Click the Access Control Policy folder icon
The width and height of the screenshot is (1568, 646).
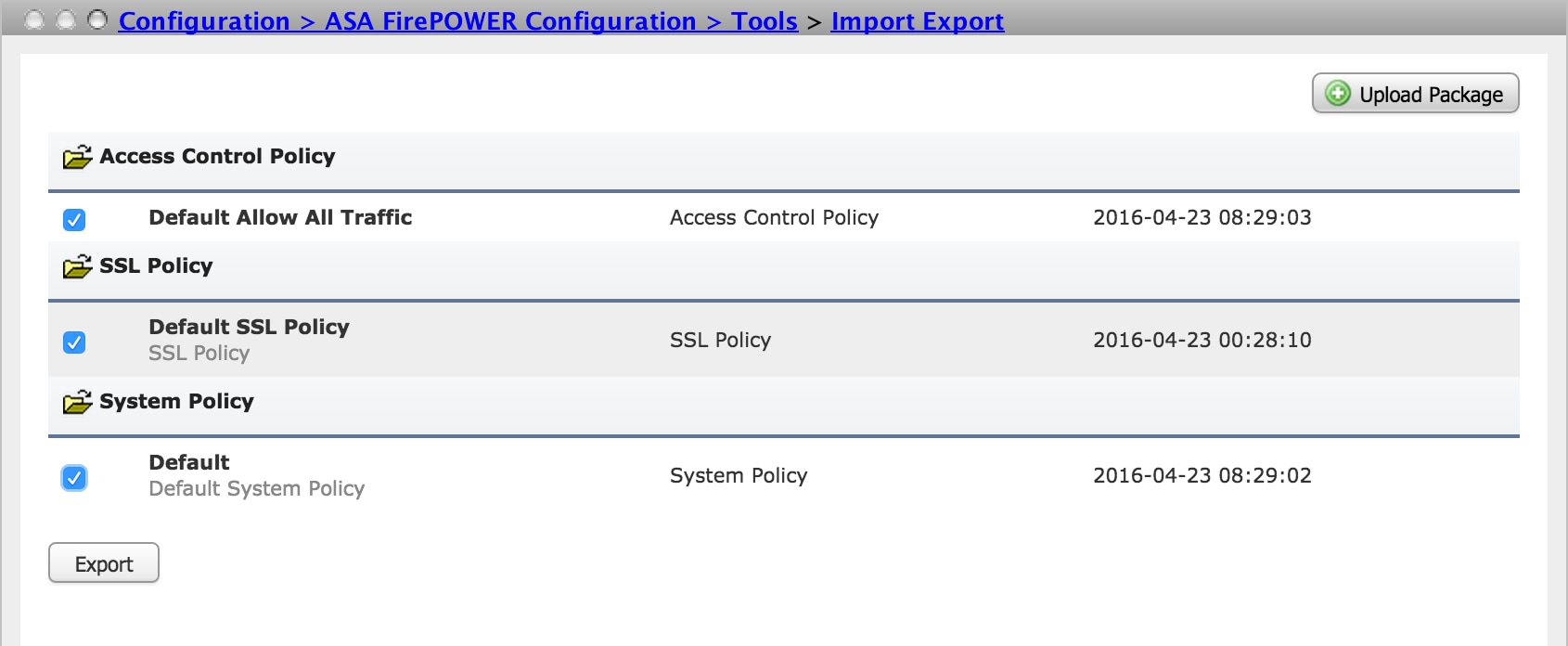coord(78,156)
